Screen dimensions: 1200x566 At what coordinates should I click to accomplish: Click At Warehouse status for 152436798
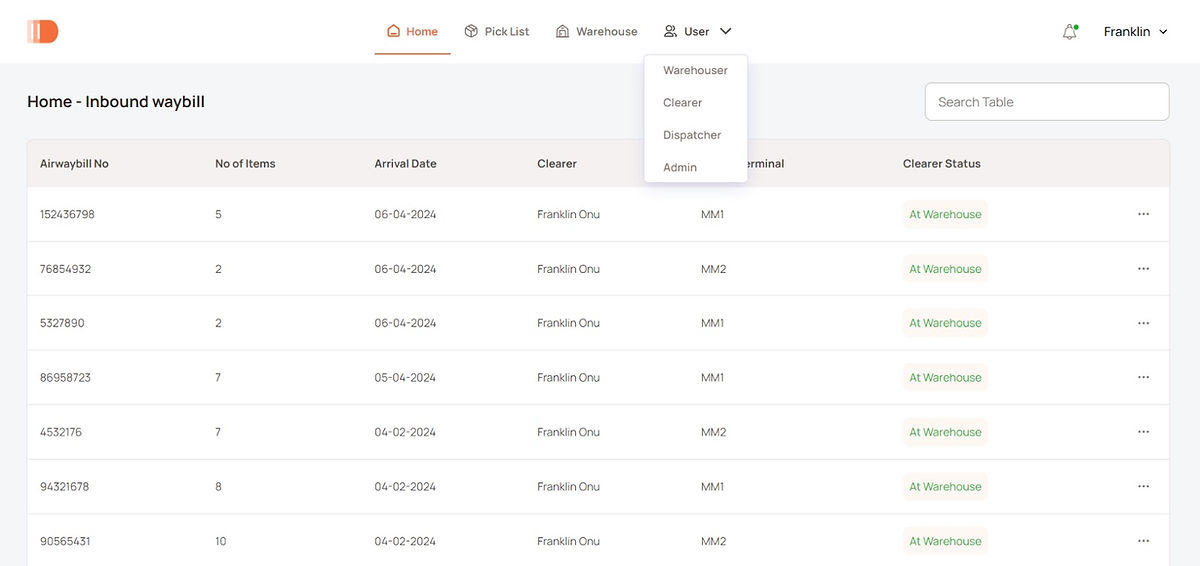tap(945, 214)
